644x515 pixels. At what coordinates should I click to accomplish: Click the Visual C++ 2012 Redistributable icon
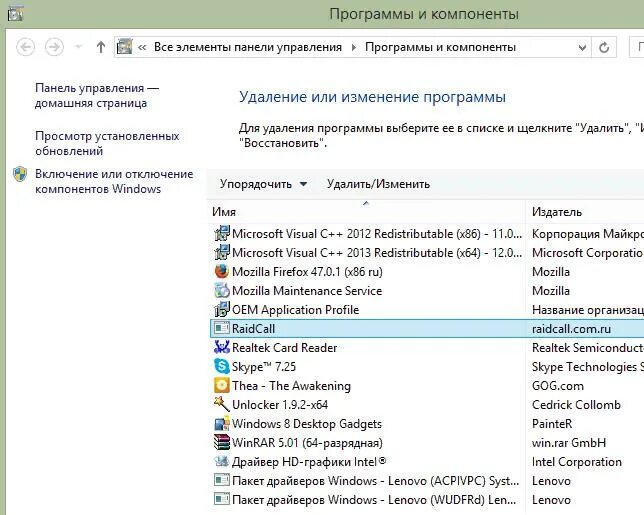pyautogui.click(x=222, y=233)
